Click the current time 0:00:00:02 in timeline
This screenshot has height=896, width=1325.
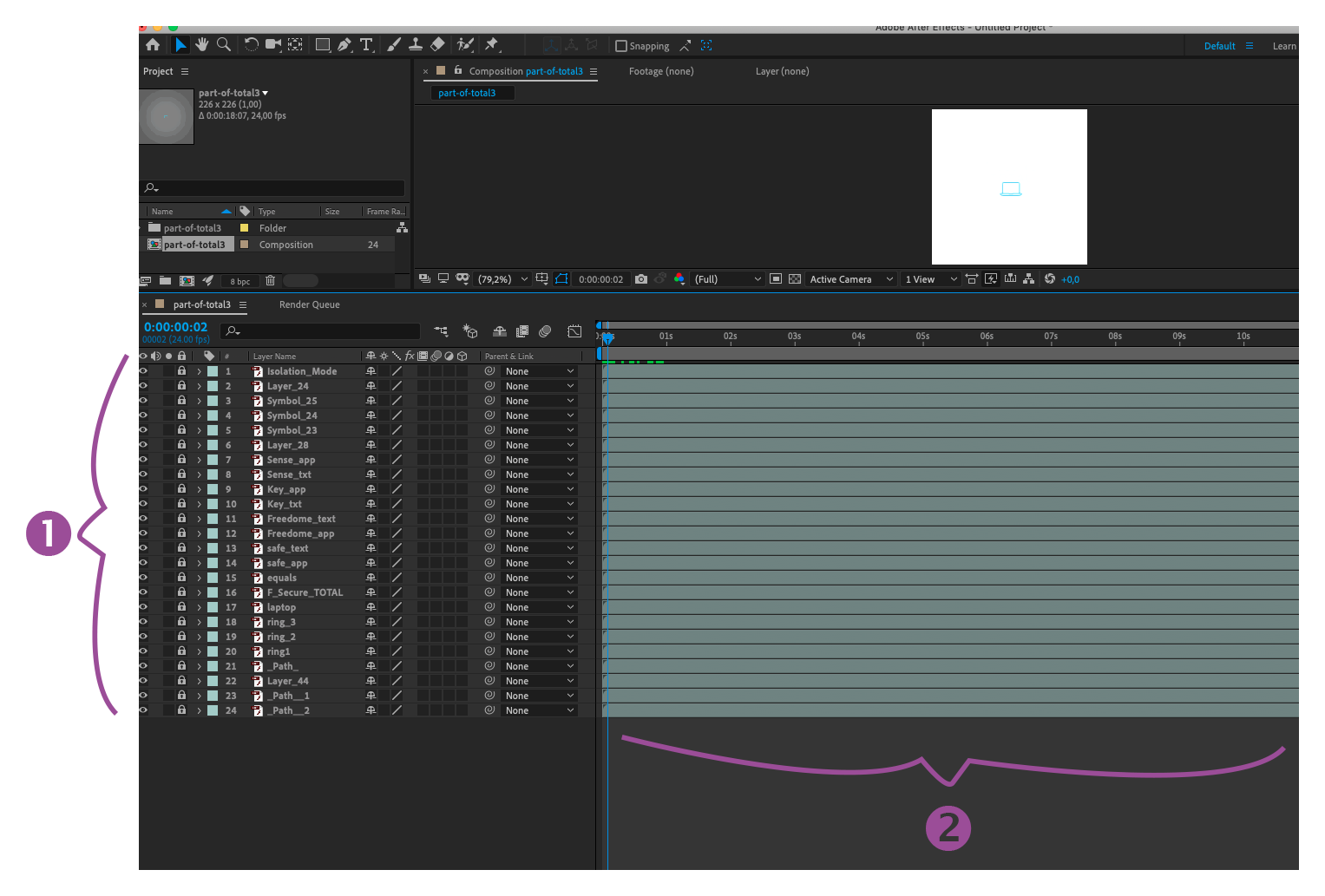point(176,327)
